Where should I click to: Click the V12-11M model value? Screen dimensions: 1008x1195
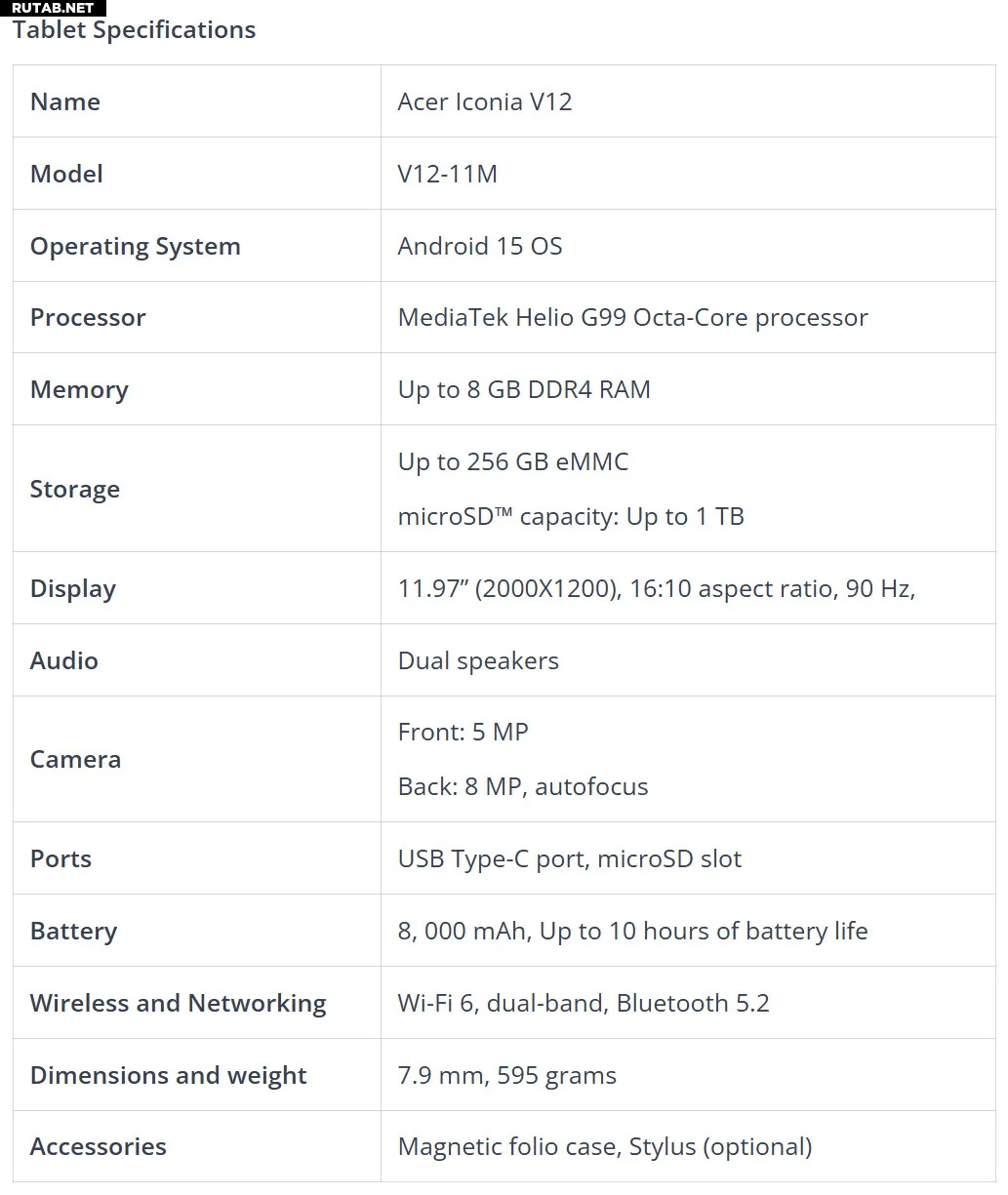[448, 174]
